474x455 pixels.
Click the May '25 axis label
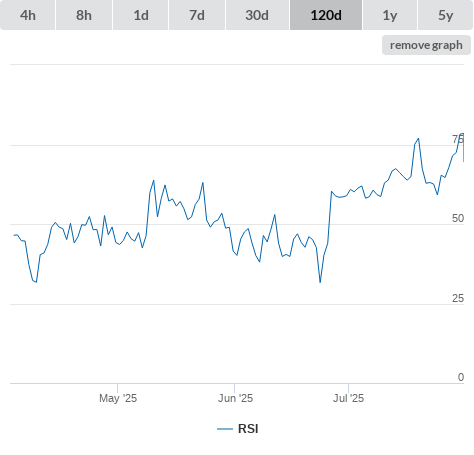click(118, 398)
